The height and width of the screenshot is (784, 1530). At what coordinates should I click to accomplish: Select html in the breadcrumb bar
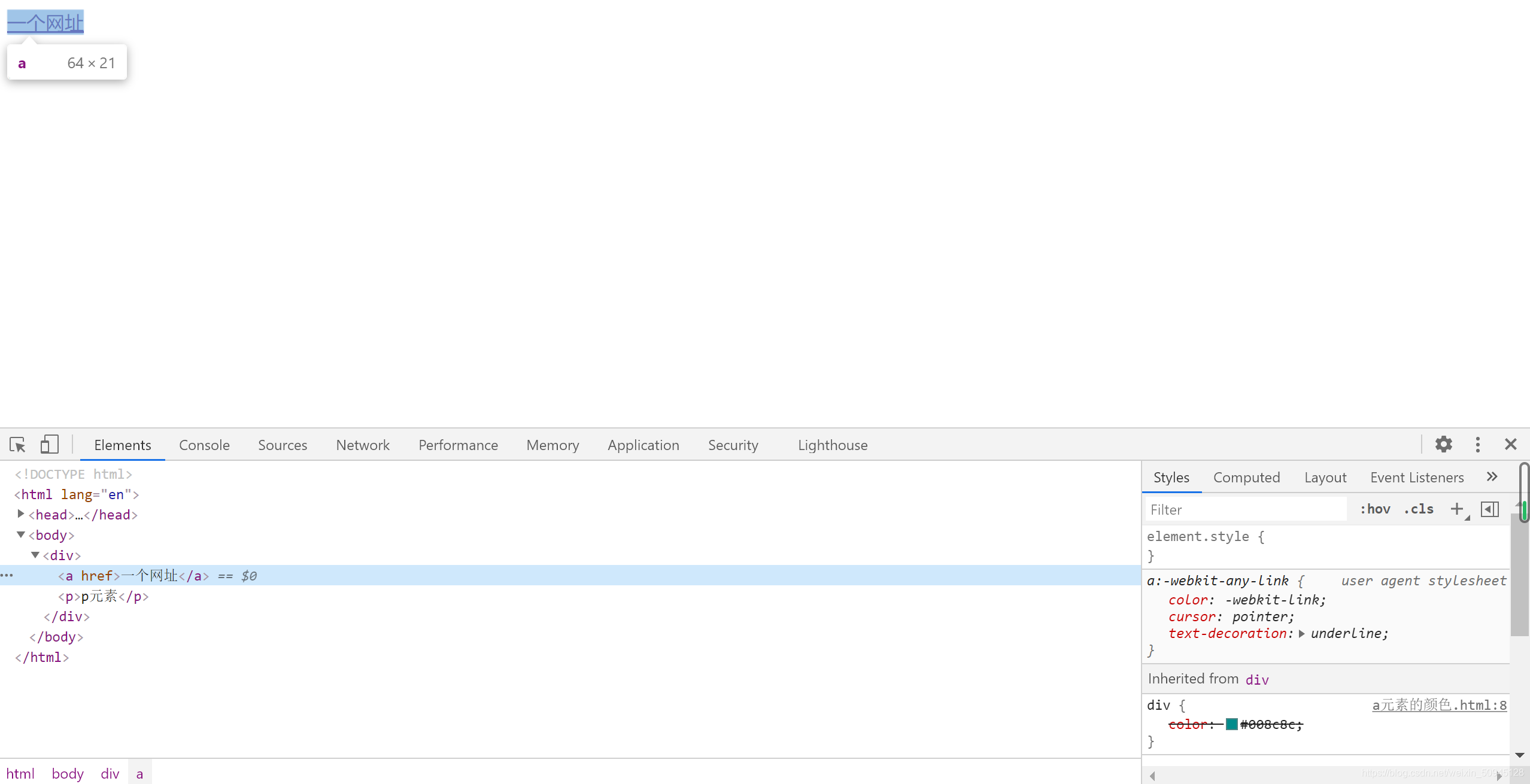point(20,773)
